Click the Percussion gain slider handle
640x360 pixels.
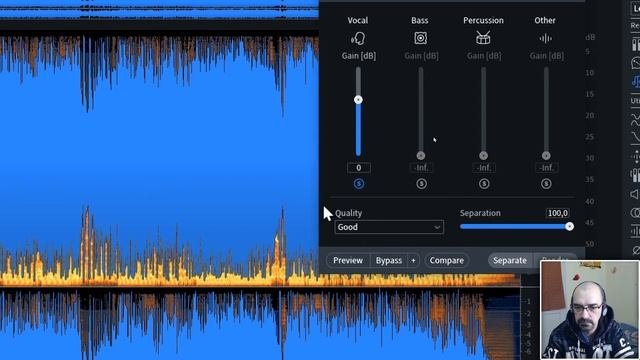click(484, 156)
